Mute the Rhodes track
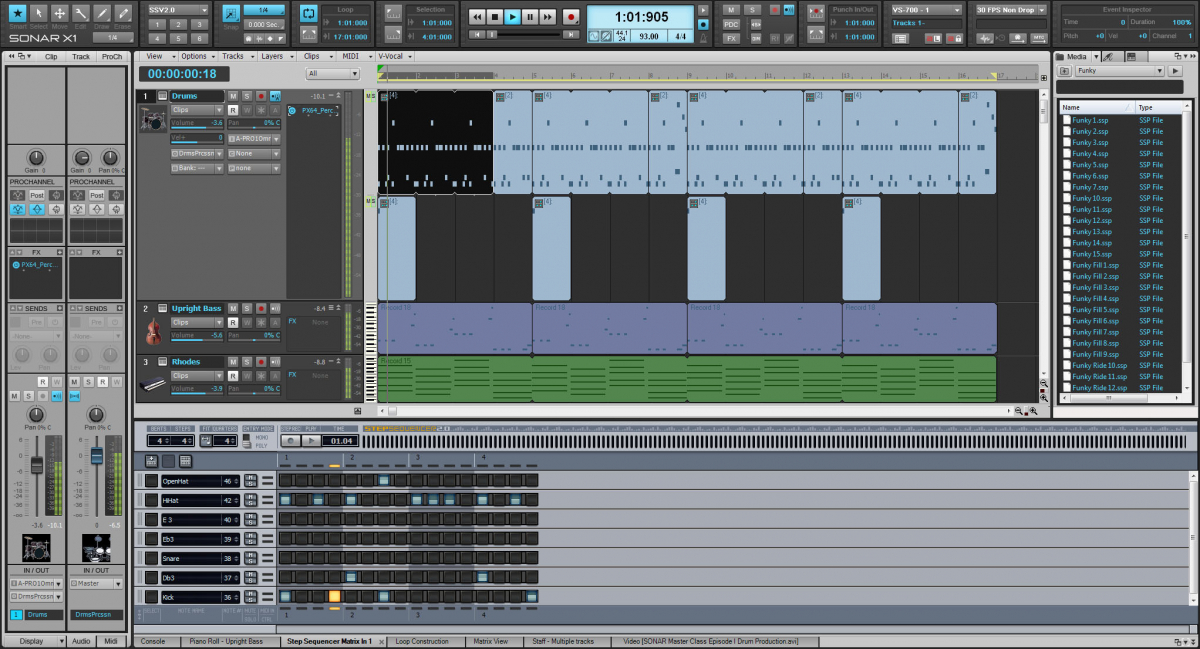This screenshot has height=649, width=1200. (233, 362)
